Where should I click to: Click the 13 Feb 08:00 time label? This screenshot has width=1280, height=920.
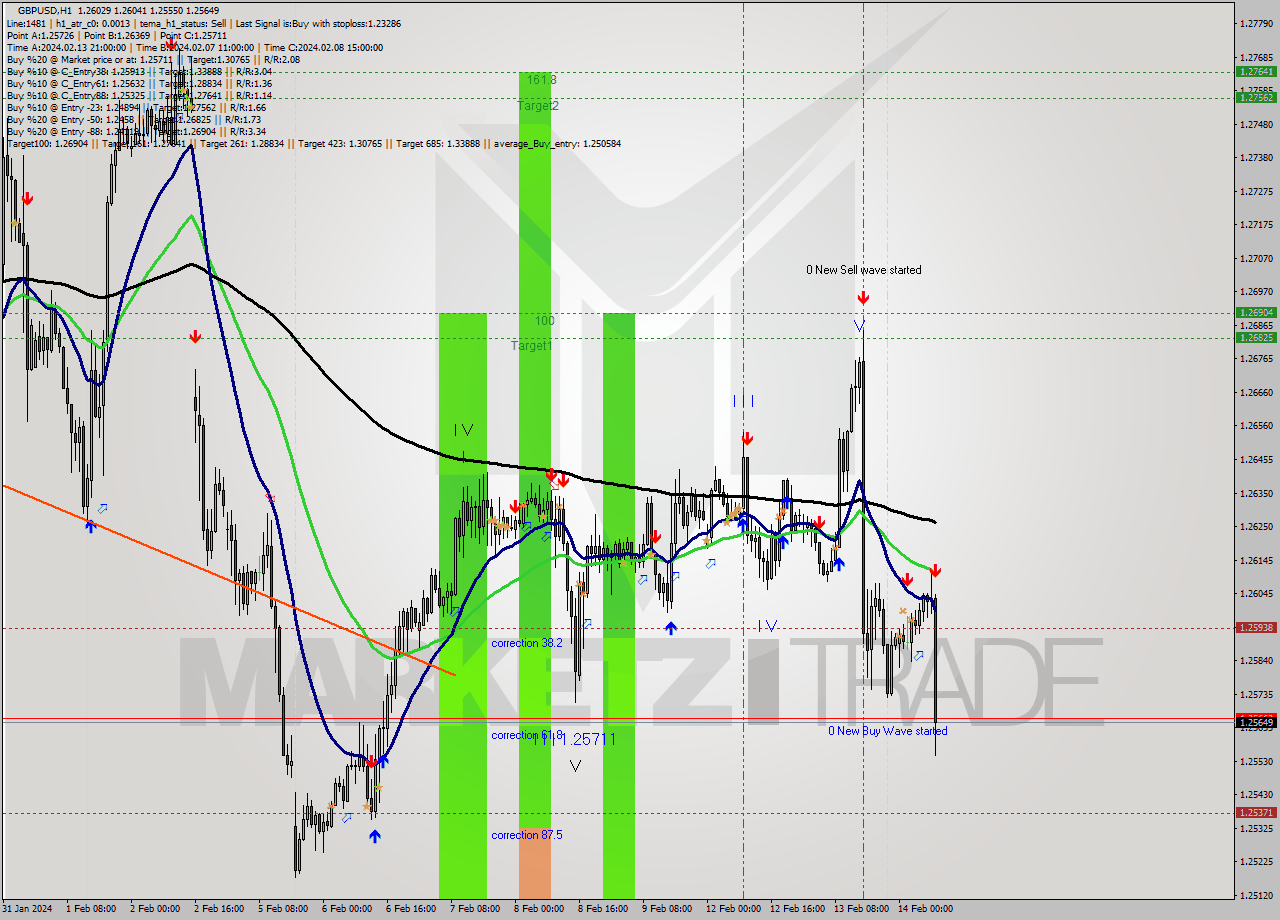pyautogui.click(x=863, y=909)
